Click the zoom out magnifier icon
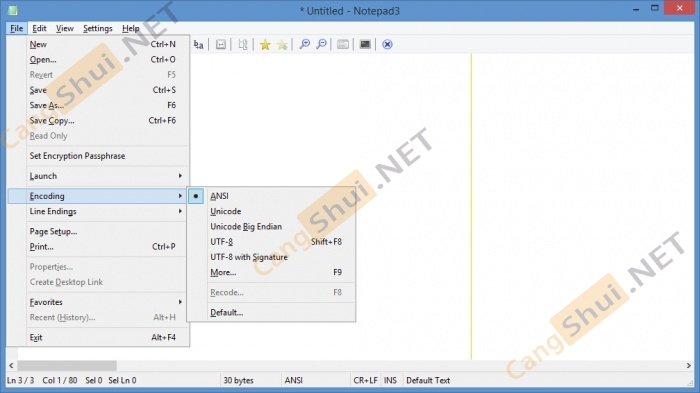The image size is (700, 393). (321, 44)
